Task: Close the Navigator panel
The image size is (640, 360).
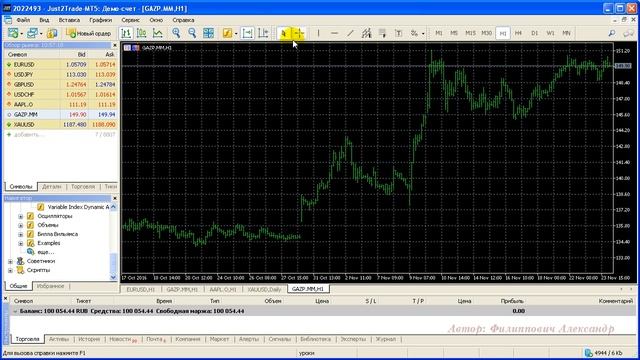Action: point(115,198)
